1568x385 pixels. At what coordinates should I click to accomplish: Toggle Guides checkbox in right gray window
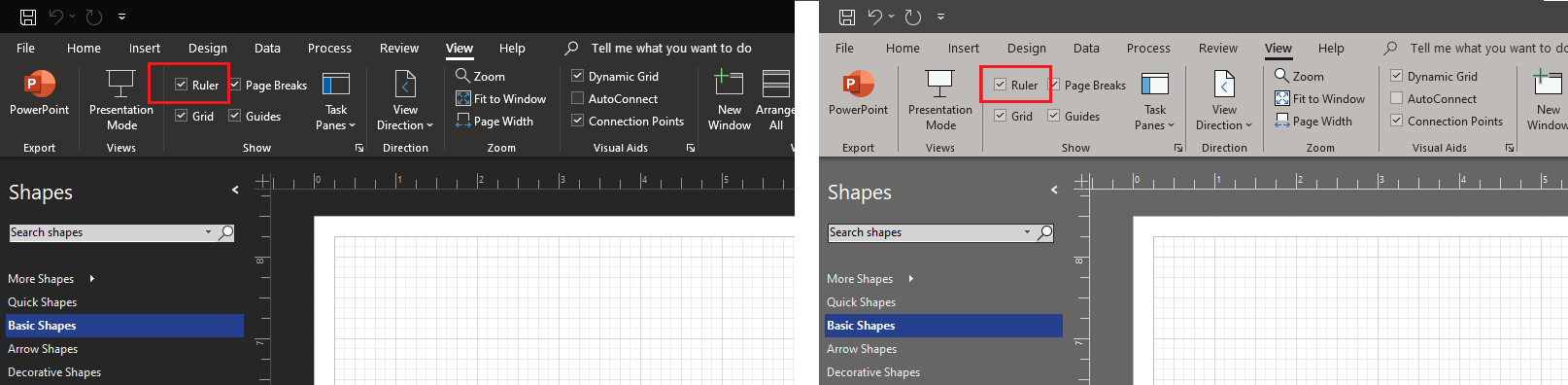[1053, 116]
